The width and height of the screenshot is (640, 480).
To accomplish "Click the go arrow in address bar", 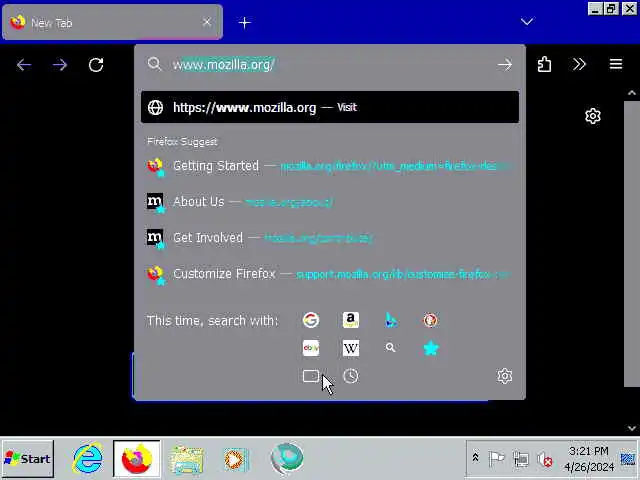I will click(505, 64).
